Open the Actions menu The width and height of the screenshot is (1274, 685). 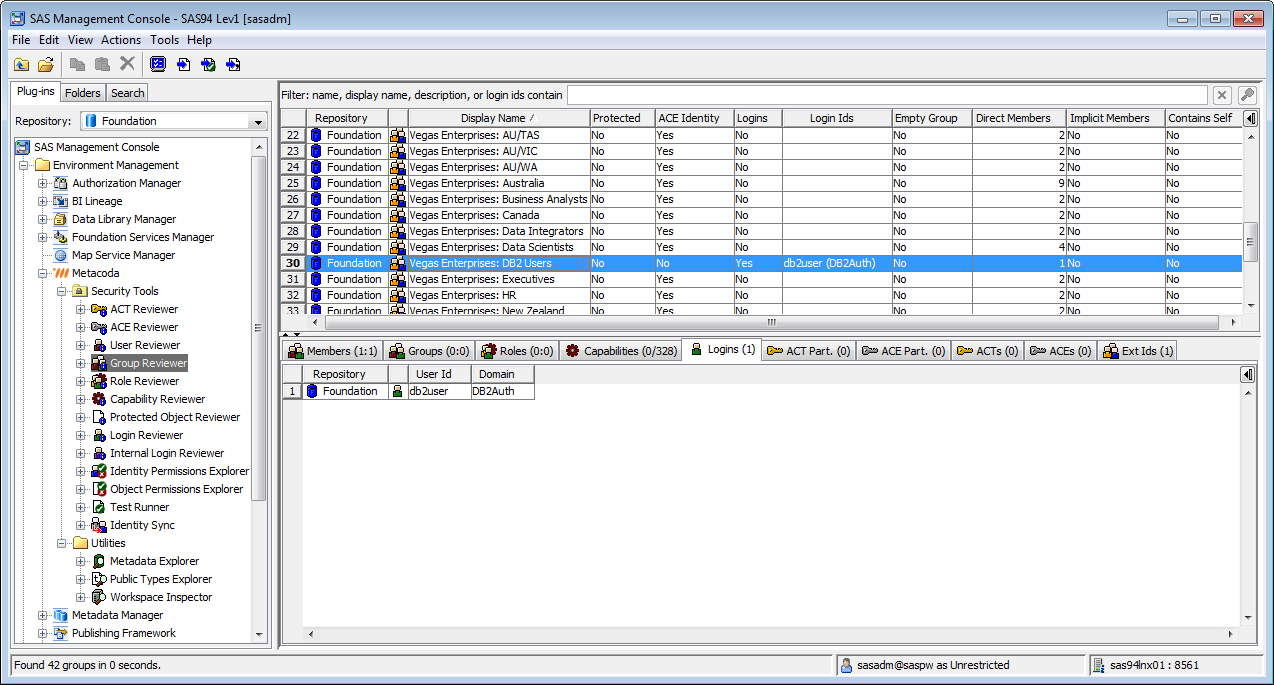[121, 40]
